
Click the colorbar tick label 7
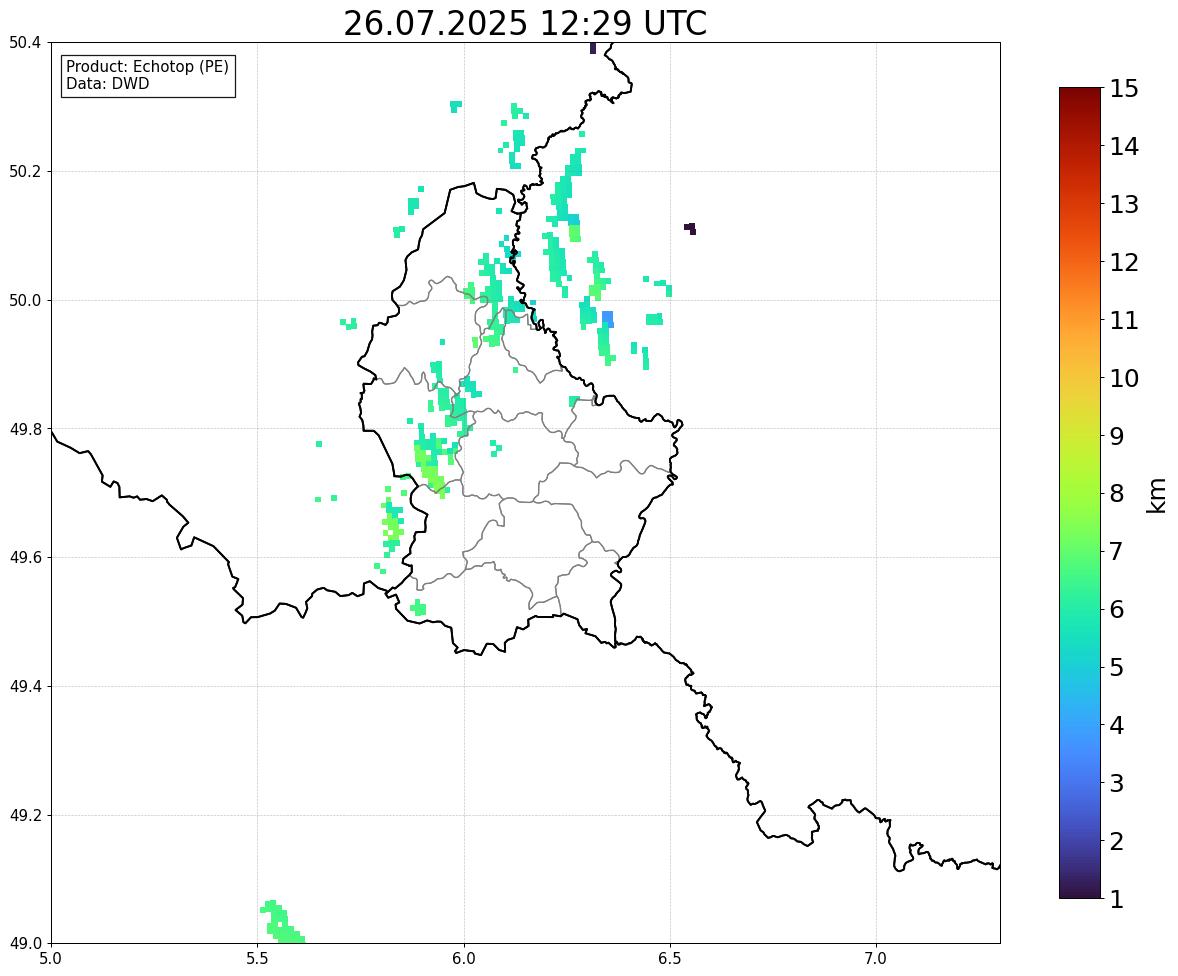pyautogui.click(x=1116, y=551)
